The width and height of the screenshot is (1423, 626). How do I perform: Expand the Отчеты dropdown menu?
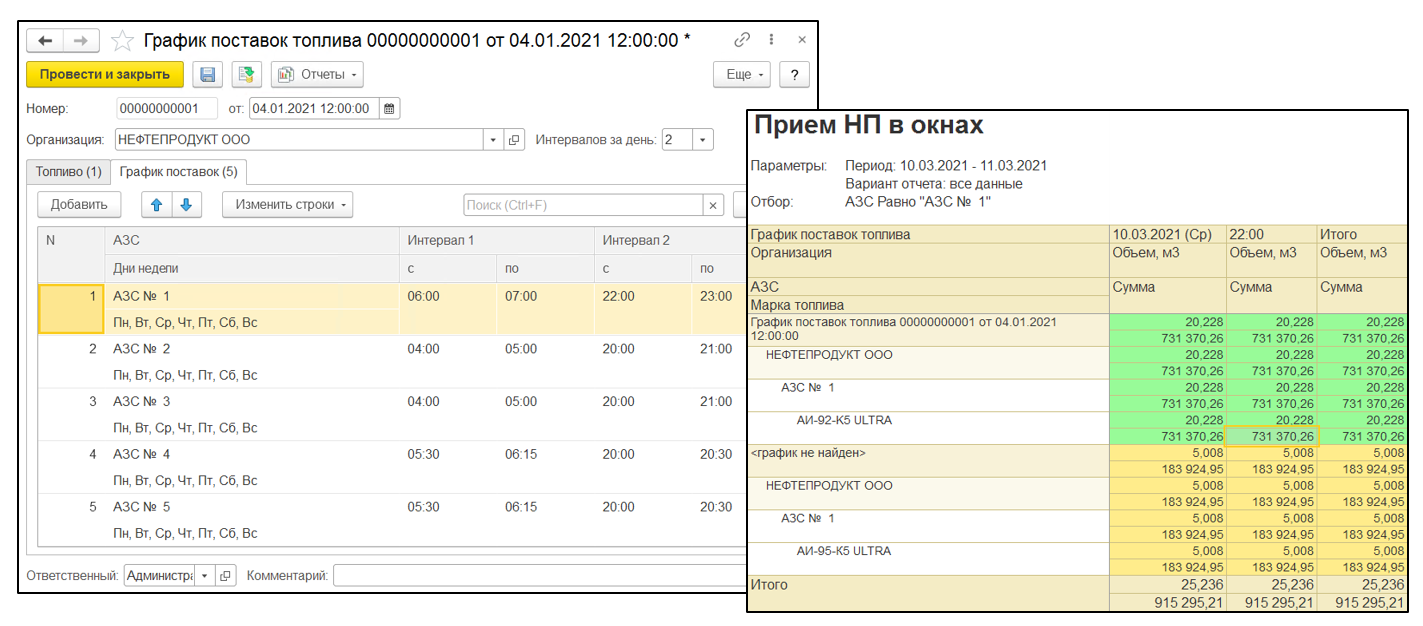[x=317, y=75]
